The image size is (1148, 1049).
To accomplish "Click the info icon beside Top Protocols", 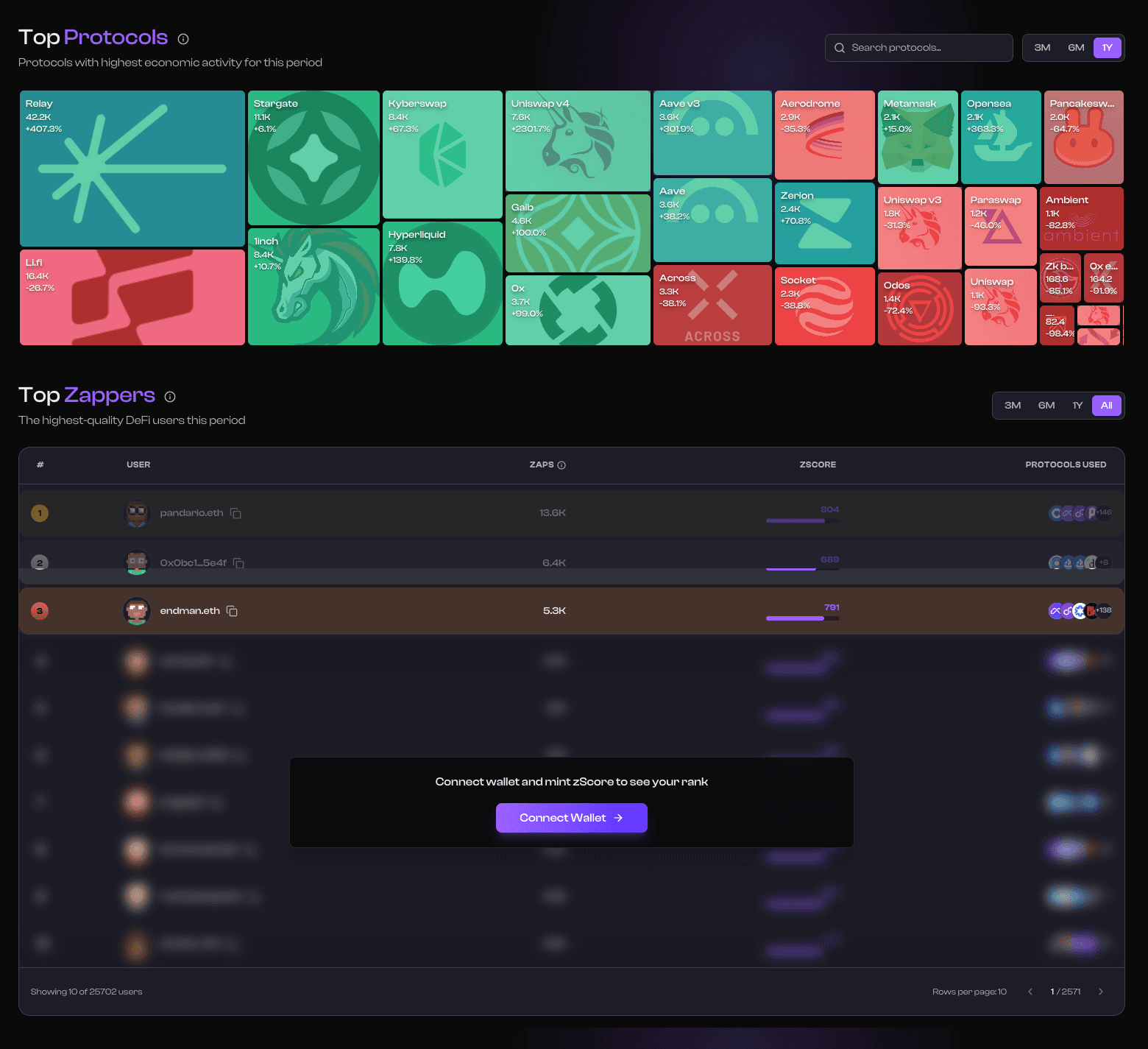I will [183, 39].
